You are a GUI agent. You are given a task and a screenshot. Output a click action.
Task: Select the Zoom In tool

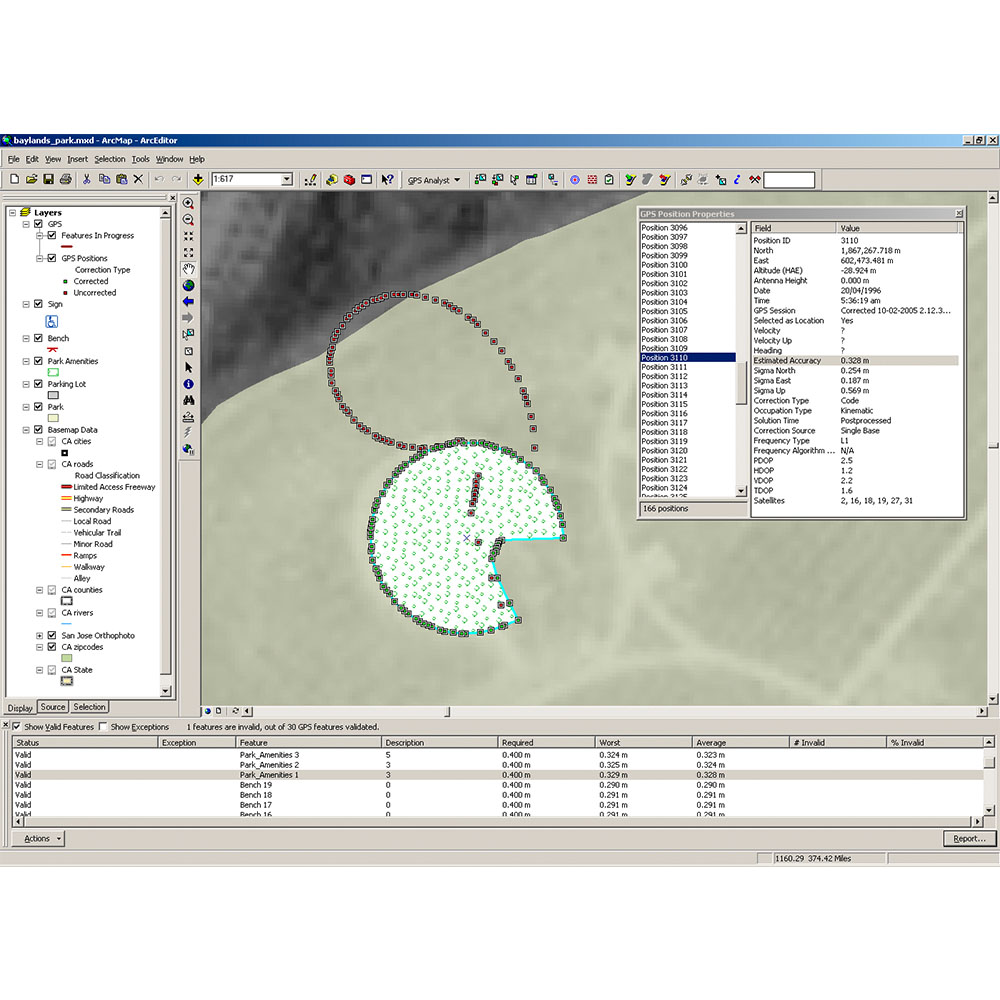[x=188, y=203]
